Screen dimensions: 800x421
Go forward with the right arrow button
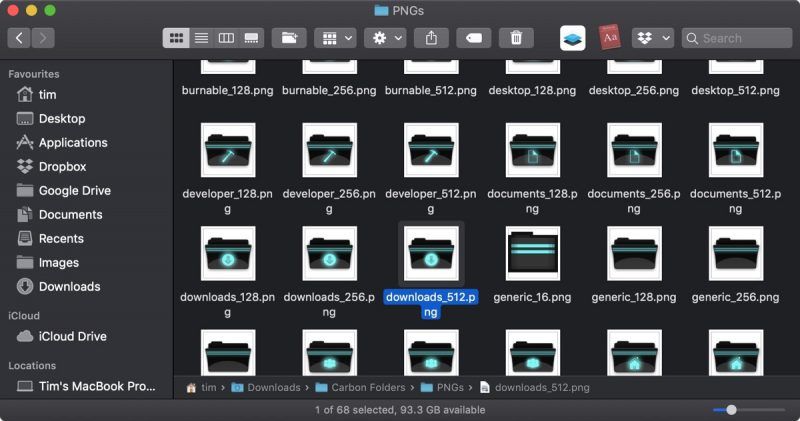pos(43,38)
